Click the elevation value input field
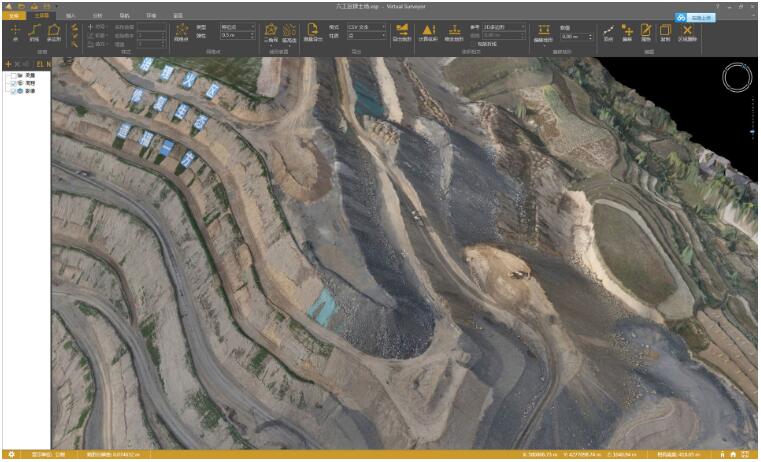This screenshot has width=761, height=462. [x=574, y=36]
